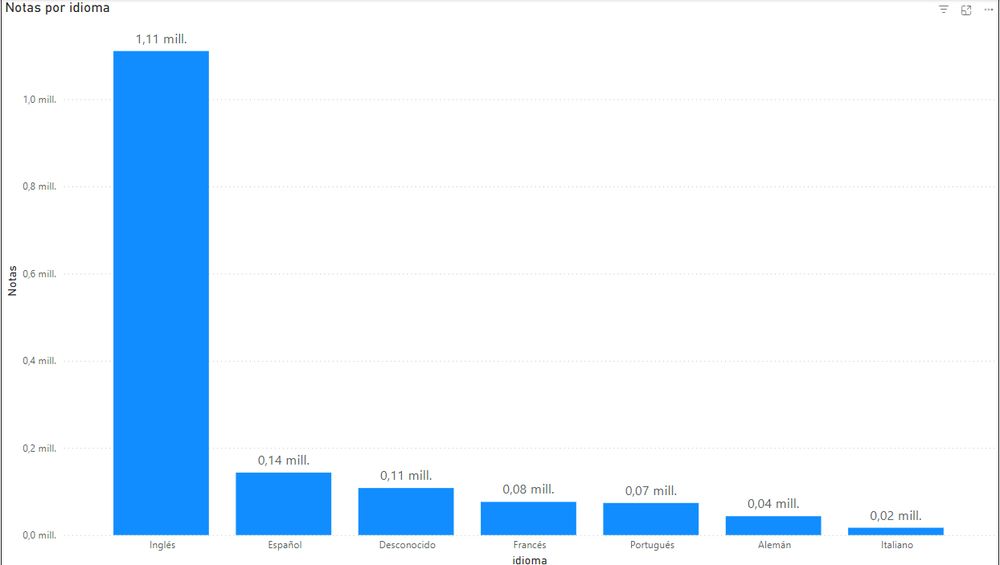Select the Alemán bar
This screenshot has width=1000, height=565.
pos(774,525)
